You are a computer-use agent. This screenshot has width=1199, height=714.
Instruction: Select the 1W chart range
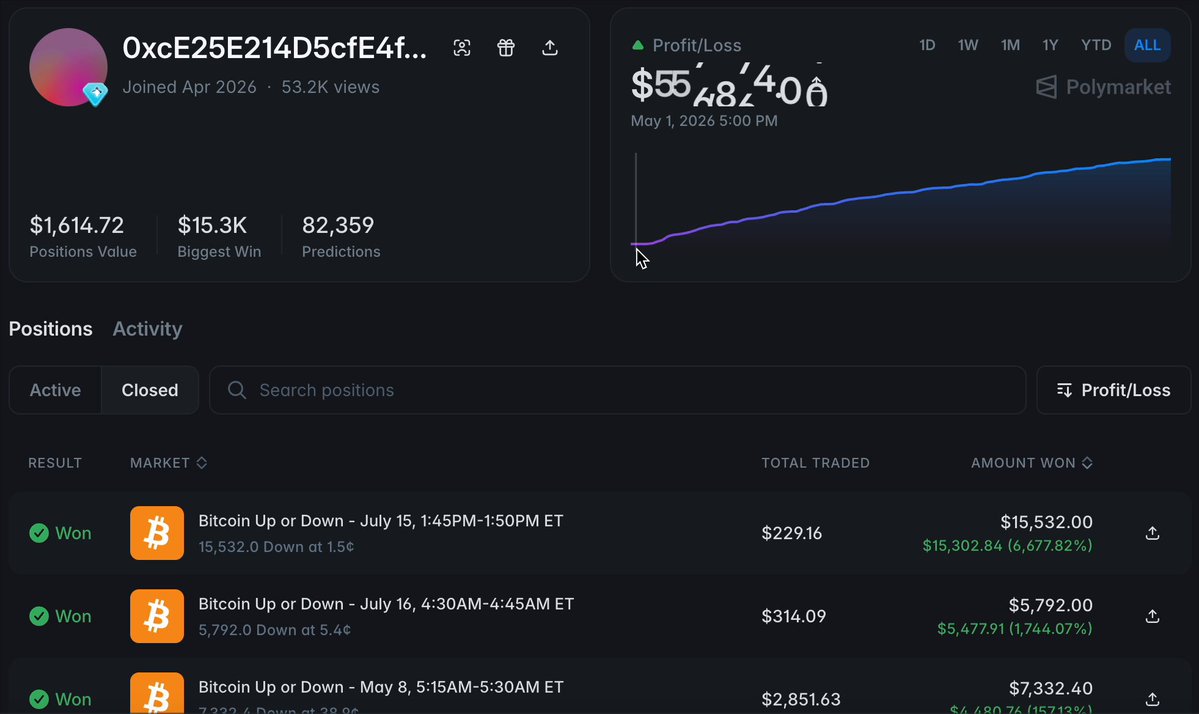pyautogui.click(x=968, y=45)
